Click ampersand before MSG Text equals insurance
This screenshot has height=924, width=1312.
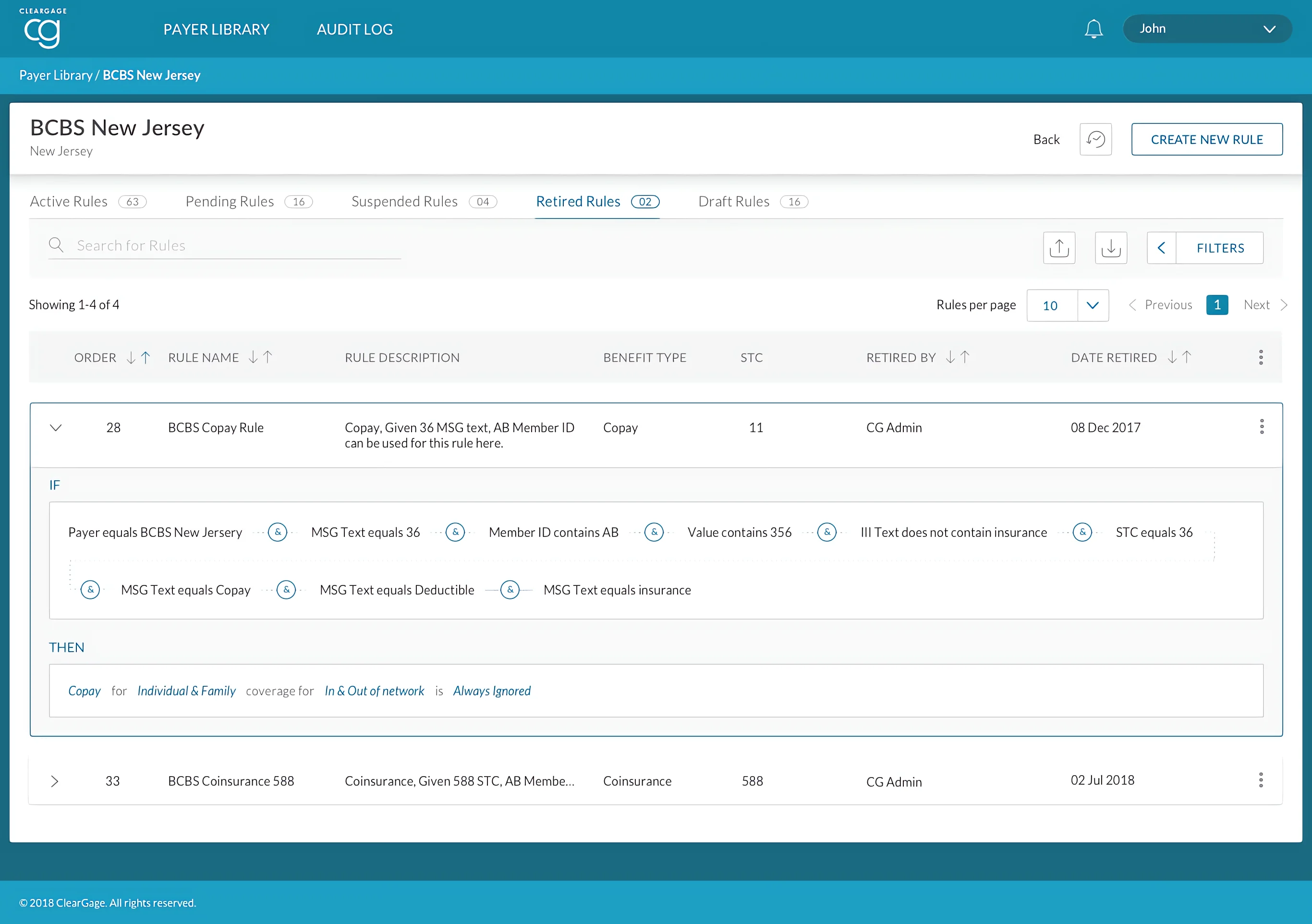click(510, 590)
